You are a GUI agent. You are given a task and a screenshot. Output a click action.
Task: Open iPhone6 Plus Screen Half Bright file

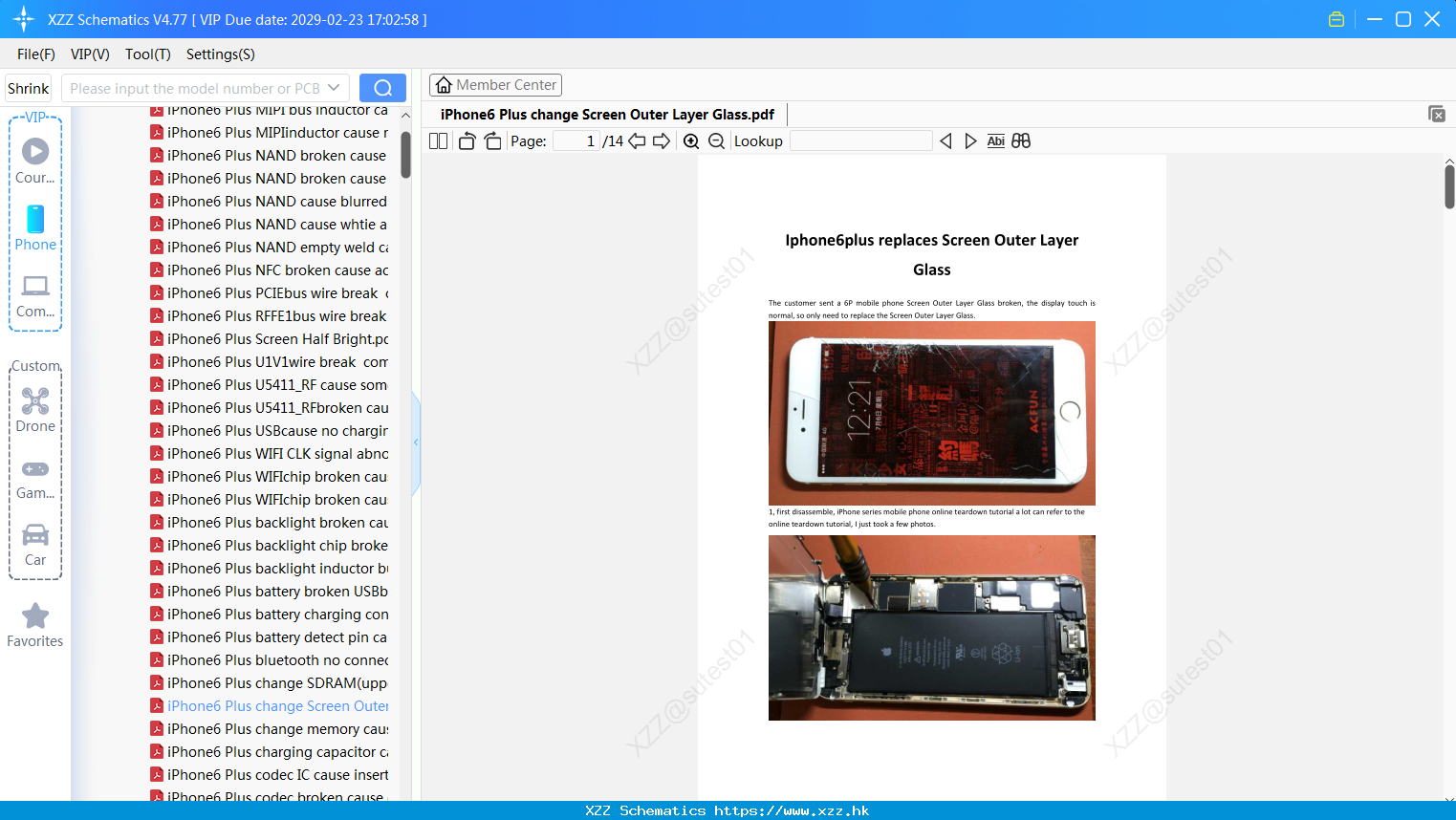coord(270,339)
